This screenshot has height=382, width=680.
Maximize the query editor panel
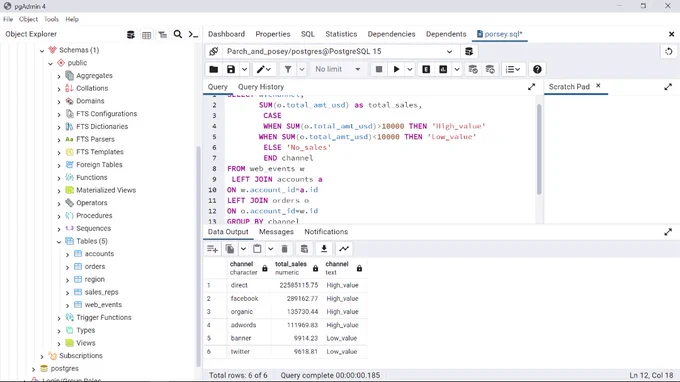(x=532, y=87)
